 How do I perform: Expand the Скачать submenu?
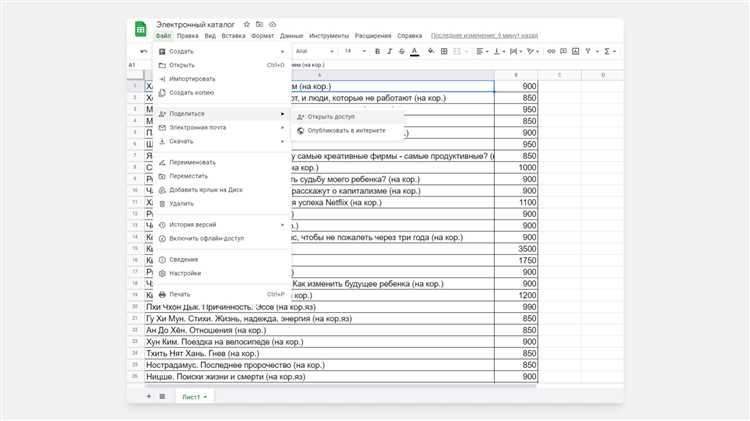click(282, 142)
